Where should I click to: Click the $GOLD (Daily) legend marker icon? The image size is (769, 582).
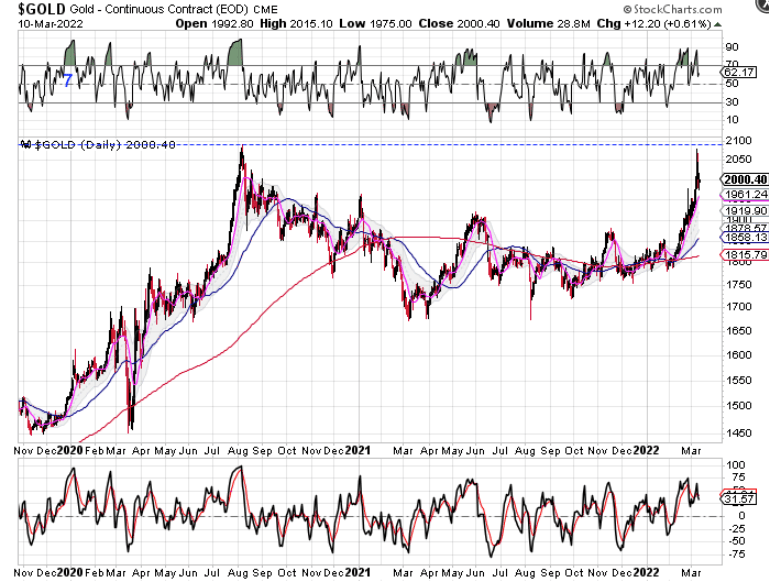click(26, 145)
